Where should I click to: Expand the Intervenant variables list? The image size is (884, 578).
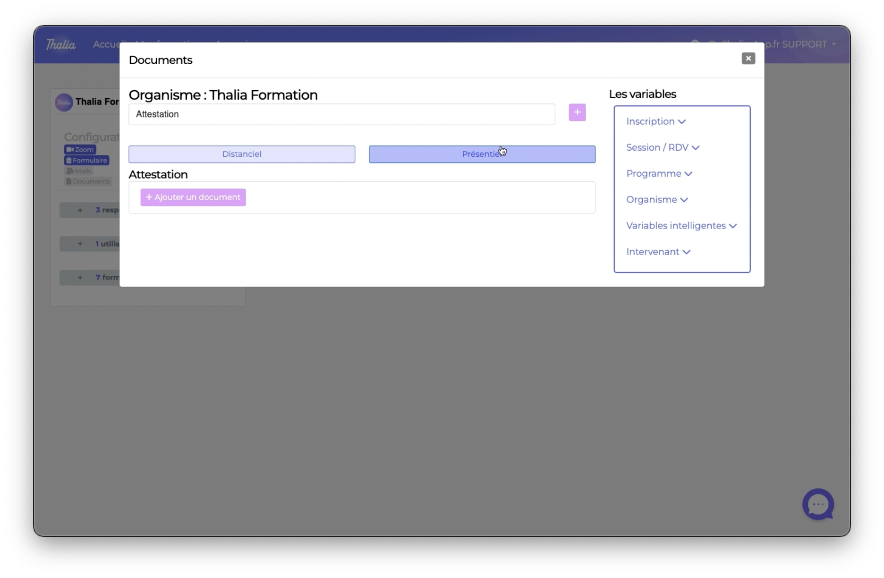coord(658,251)
